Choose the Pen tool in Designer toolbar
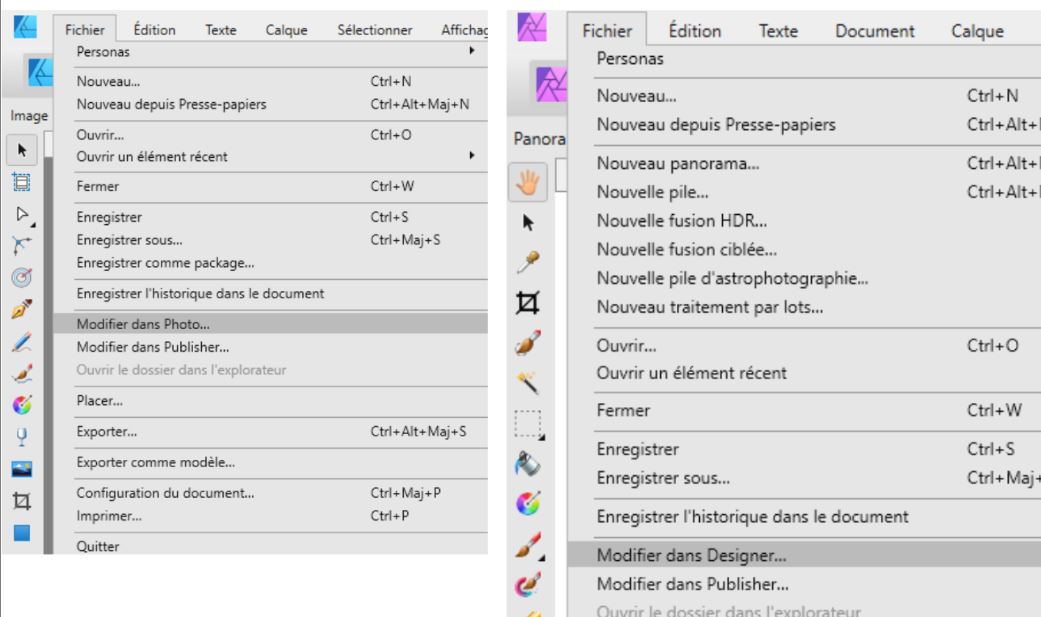Image resolution: width=1041 pixels, height=617 pixels. (x=22, y=309)
